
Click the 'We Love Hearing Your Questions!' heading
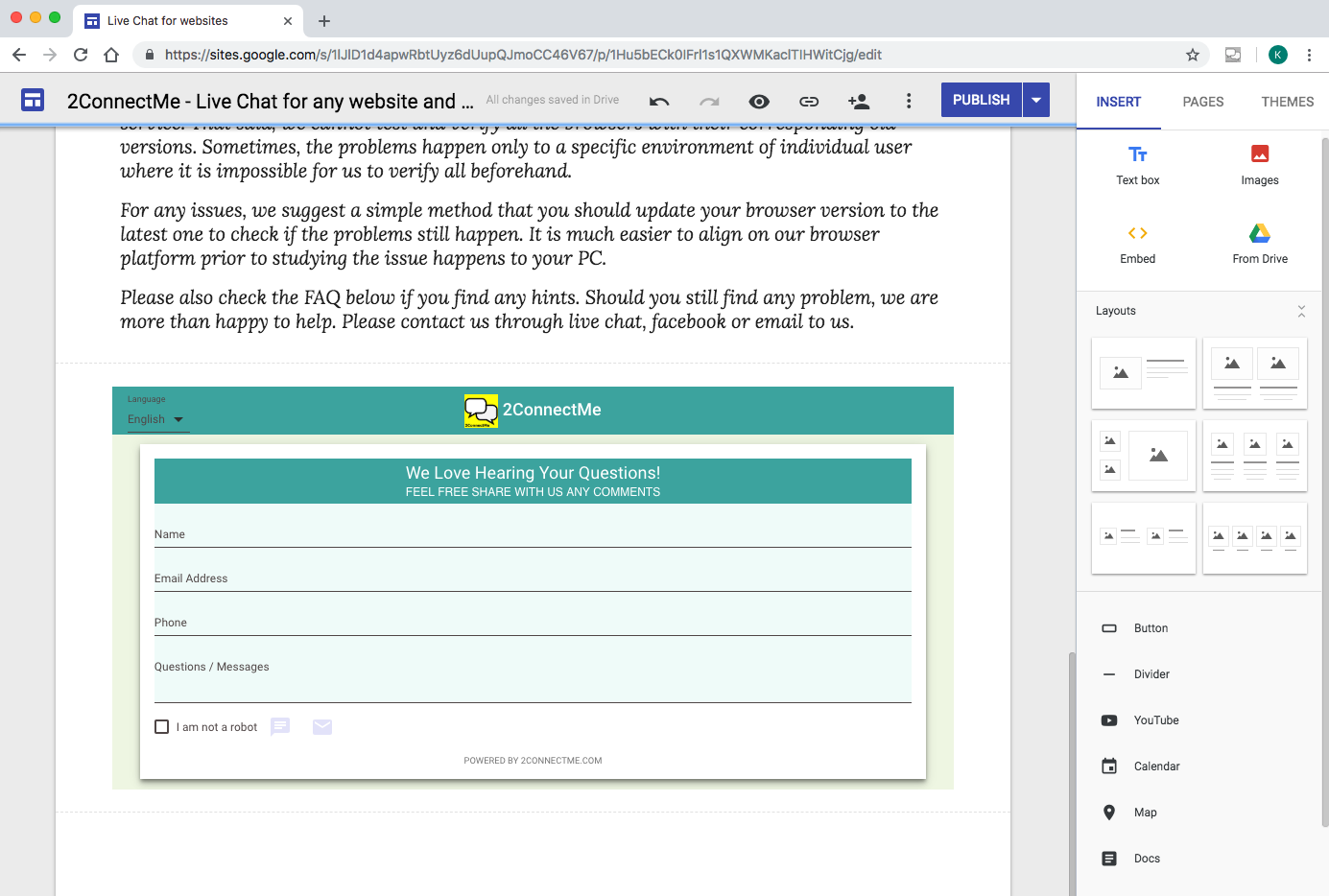click(x=533, y=473)
